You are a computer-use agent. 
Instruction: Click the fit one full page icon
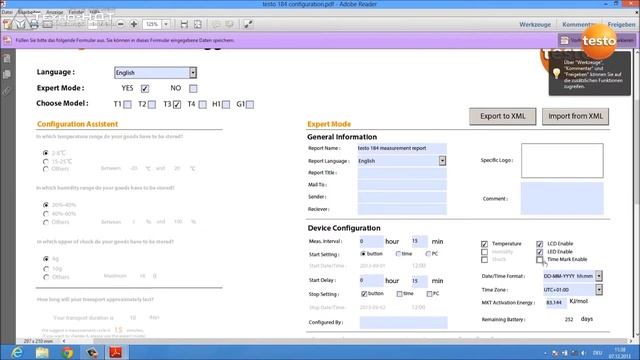pyautogui.click(x=198, y=24)
